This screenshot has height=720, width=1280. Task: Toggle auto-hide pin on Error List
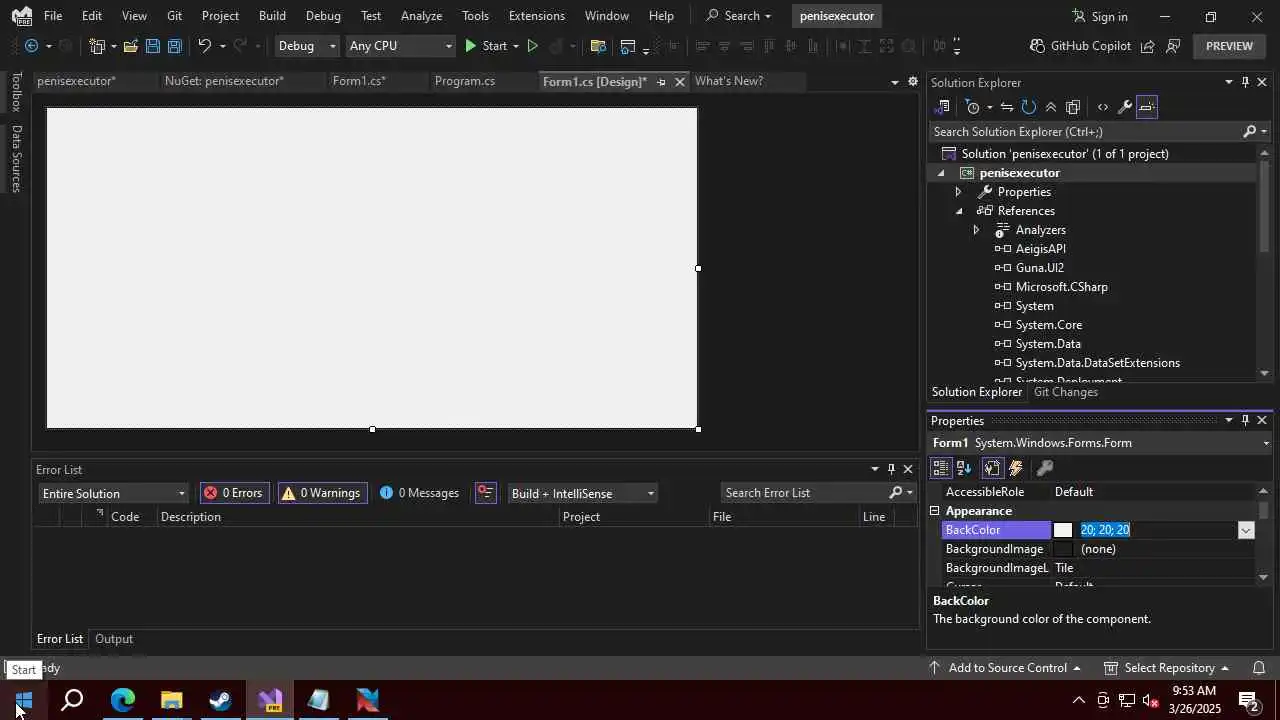tap(891, 469)
